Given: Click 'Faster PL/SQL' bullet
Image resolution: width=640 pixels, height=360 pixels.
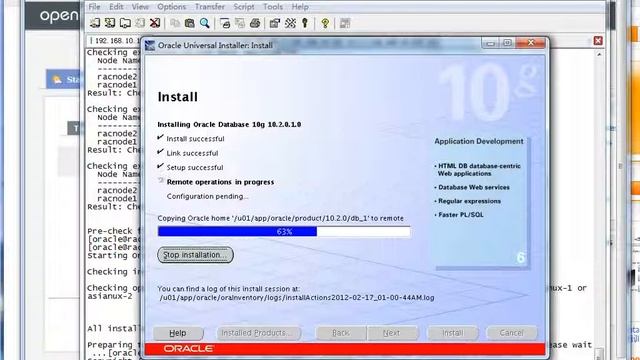Looking at the screenshot, I should pos(459,215).
